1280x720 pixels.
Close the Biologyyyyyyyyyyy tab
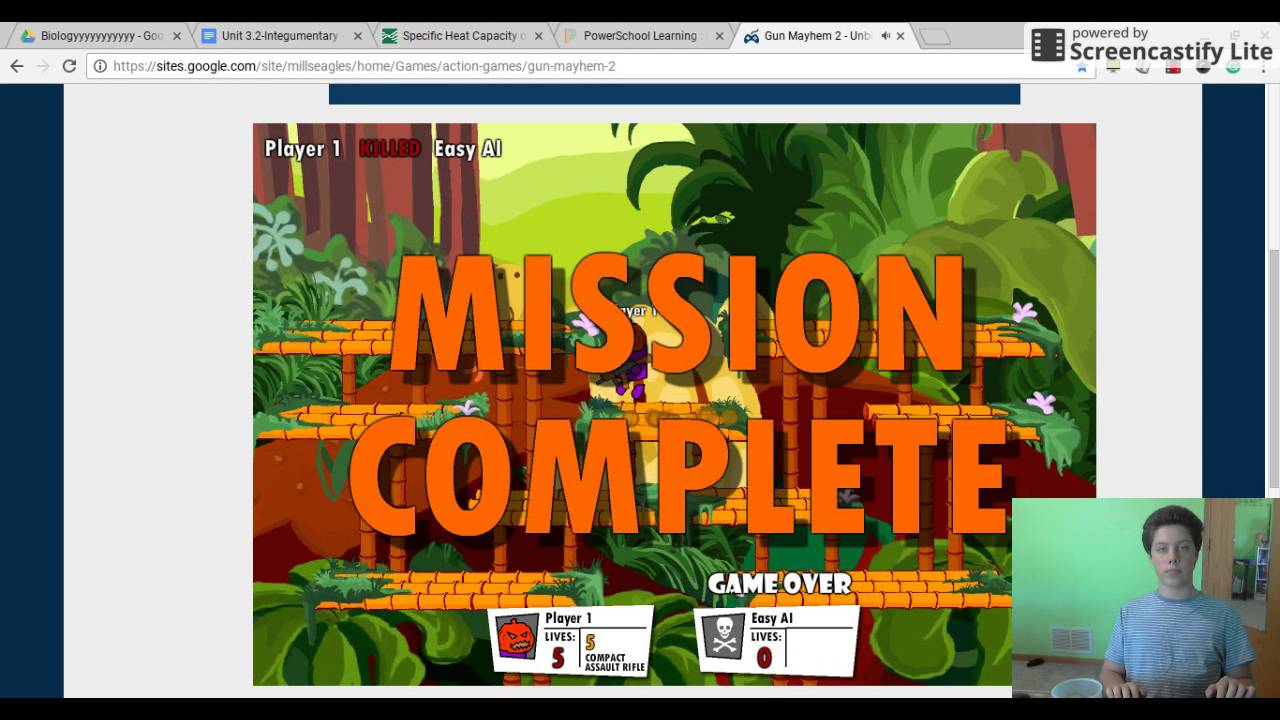177,36
